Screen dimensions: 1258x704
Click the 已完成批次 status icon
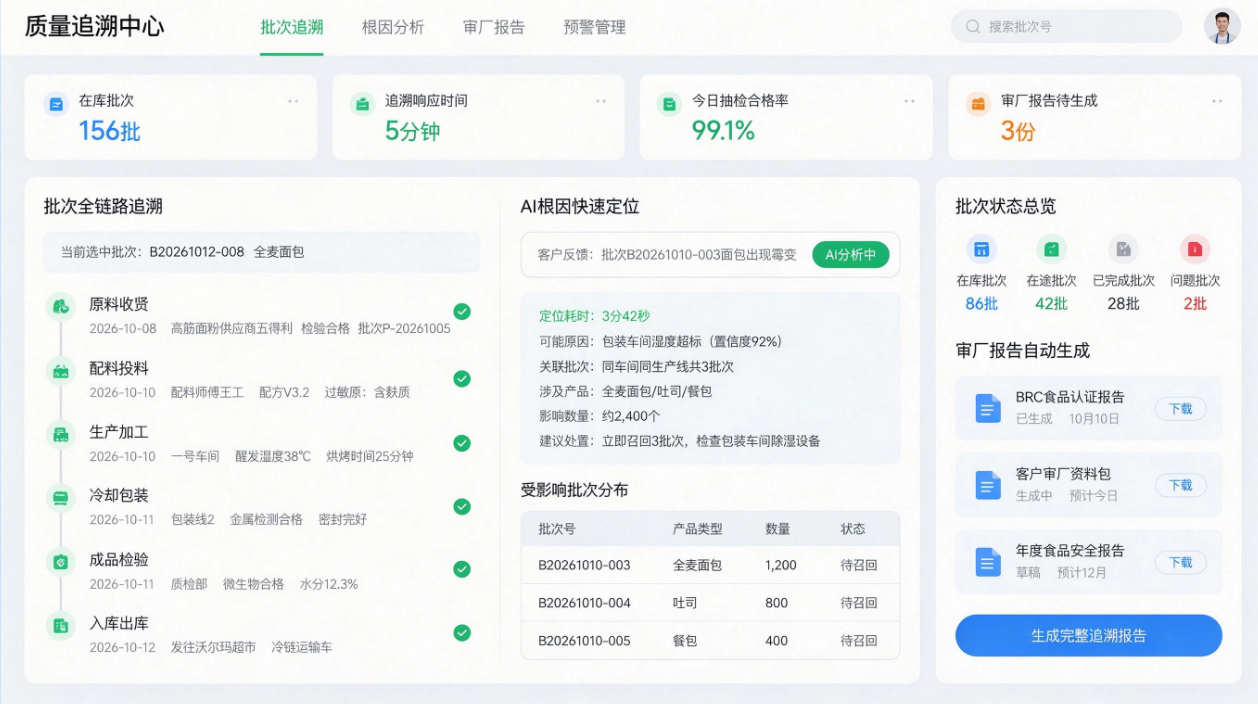[x=1124, y=250]
